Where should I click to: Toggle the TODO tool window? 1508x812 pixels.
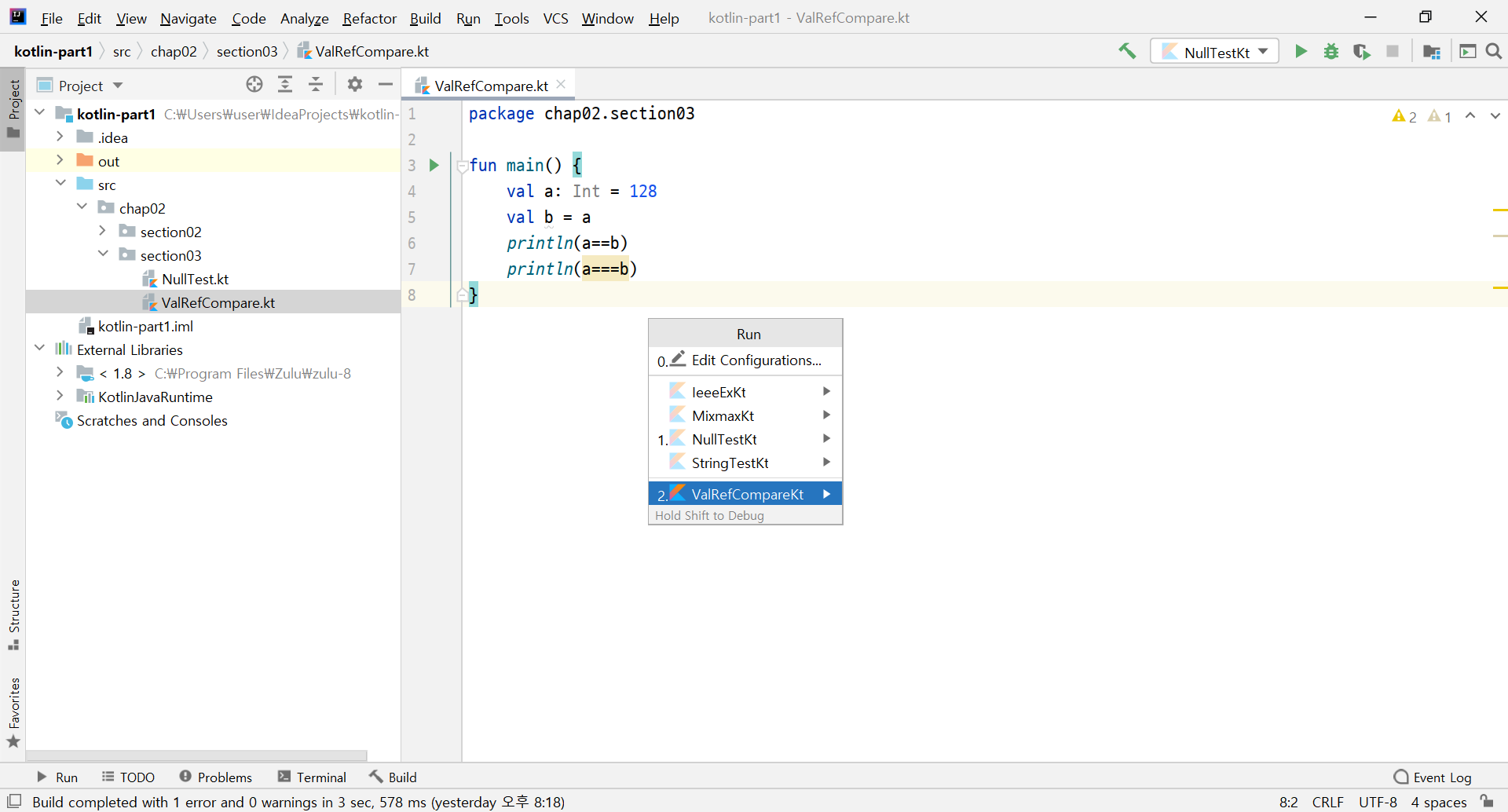tap(128, 777)
